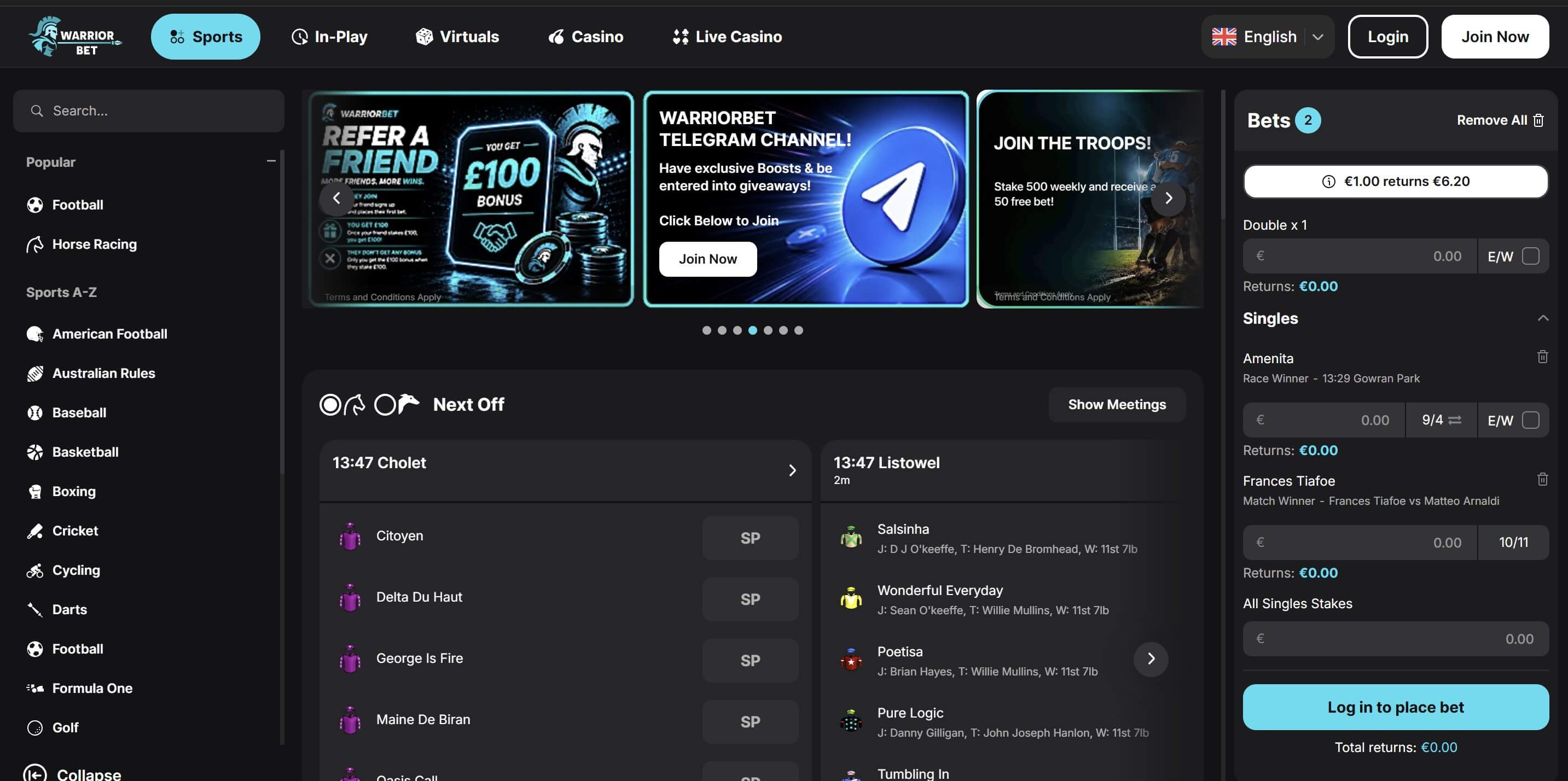The image size is (1568, 781).
Task: Open Baseball sport icon
Action: [x=34, y=412]
